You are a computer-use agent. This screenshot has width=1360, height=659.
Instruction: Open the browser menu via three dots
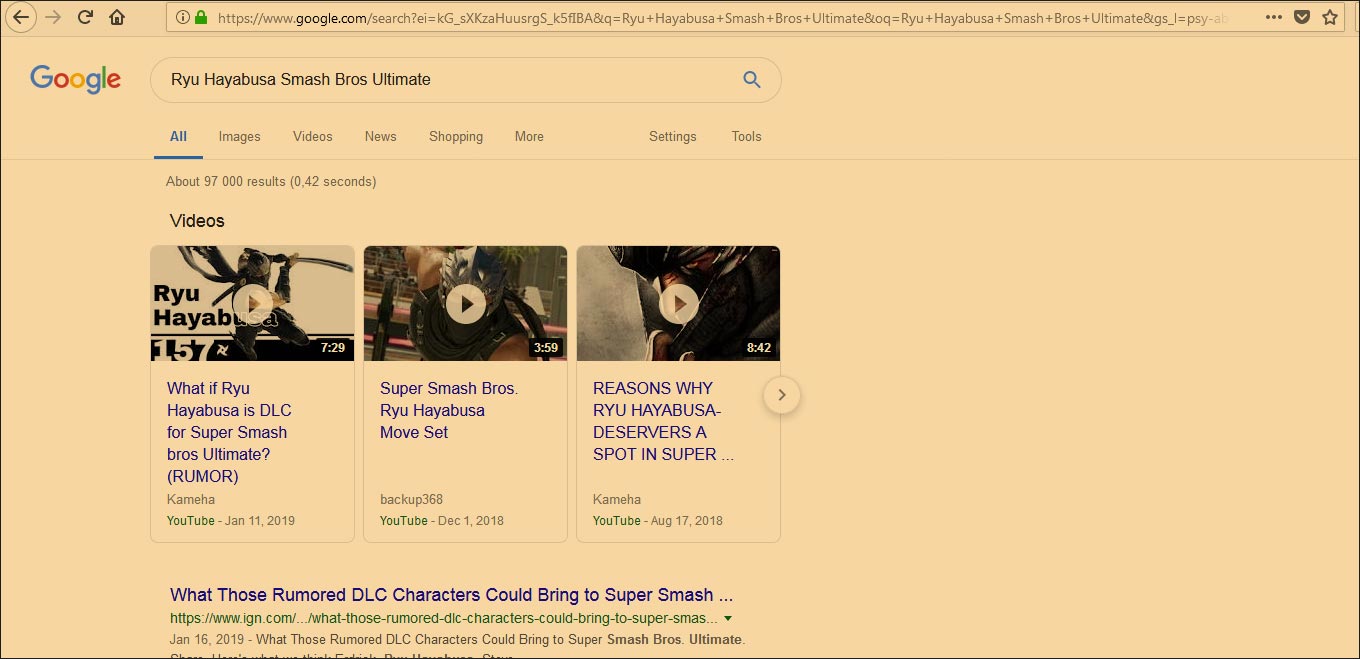click(1274, 17)
